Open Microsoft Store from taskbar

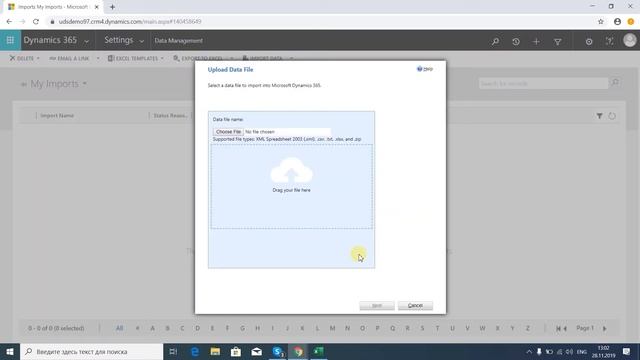[x=236, y=351]
